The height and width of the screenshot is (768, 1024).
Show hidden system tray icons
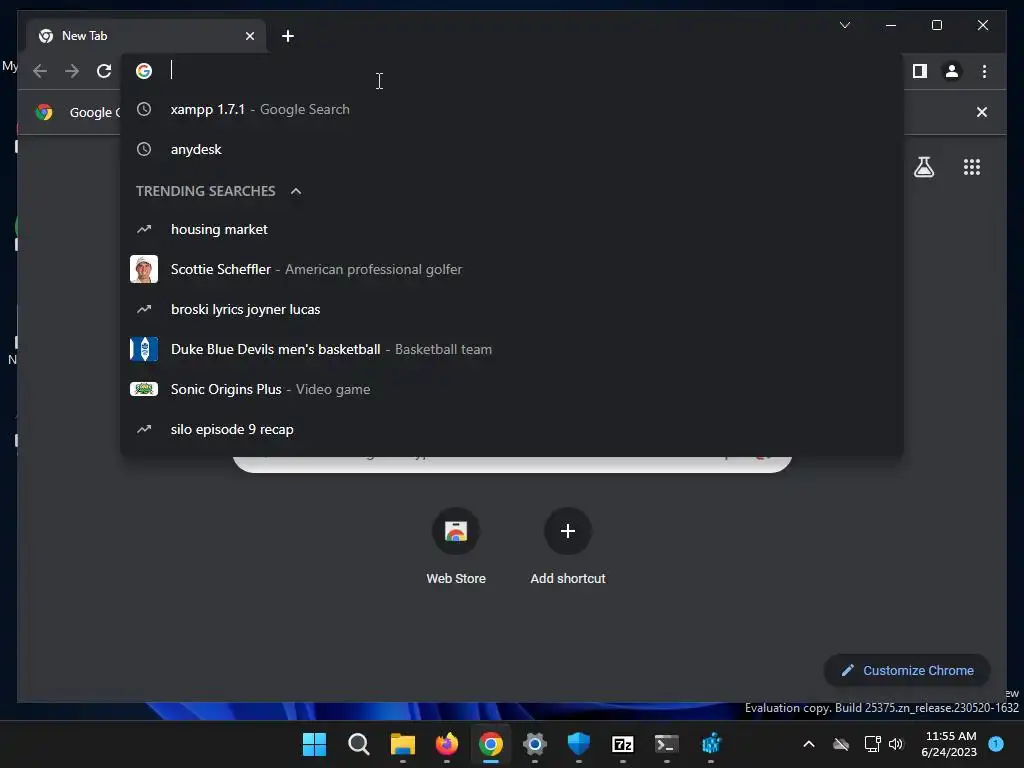(x=808, y=744)
